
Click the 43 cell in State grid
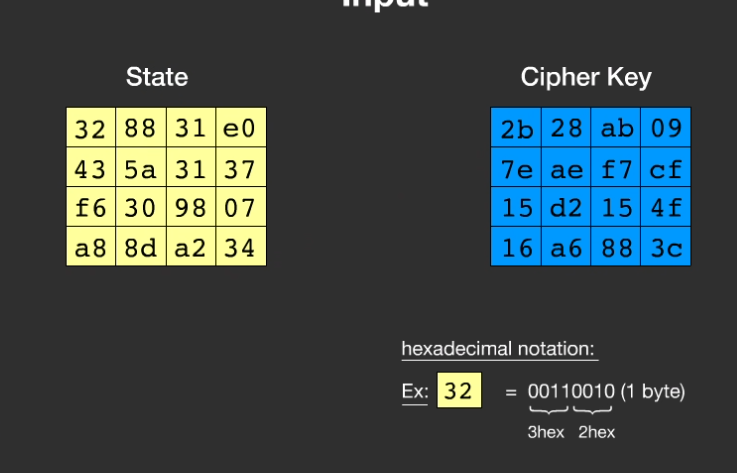[x=91, y=168]
